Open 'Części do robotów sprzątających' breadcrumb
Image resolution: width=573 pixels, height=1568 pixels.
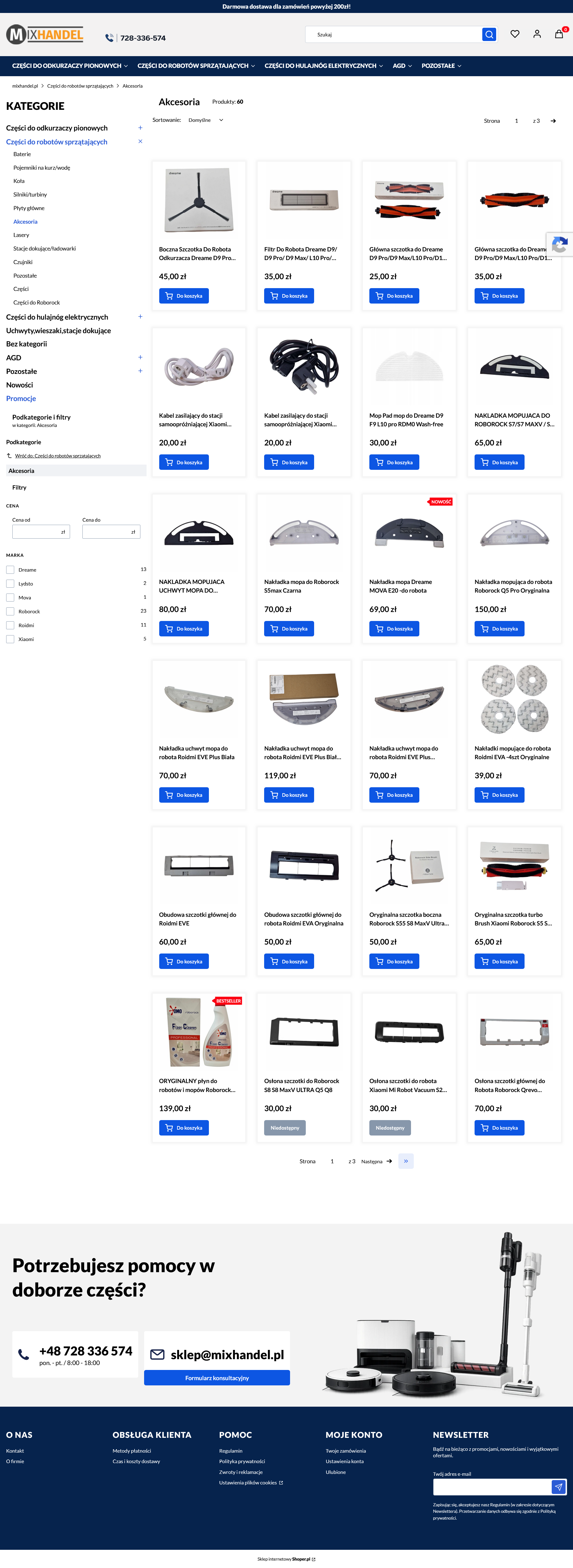pos(80,86)
